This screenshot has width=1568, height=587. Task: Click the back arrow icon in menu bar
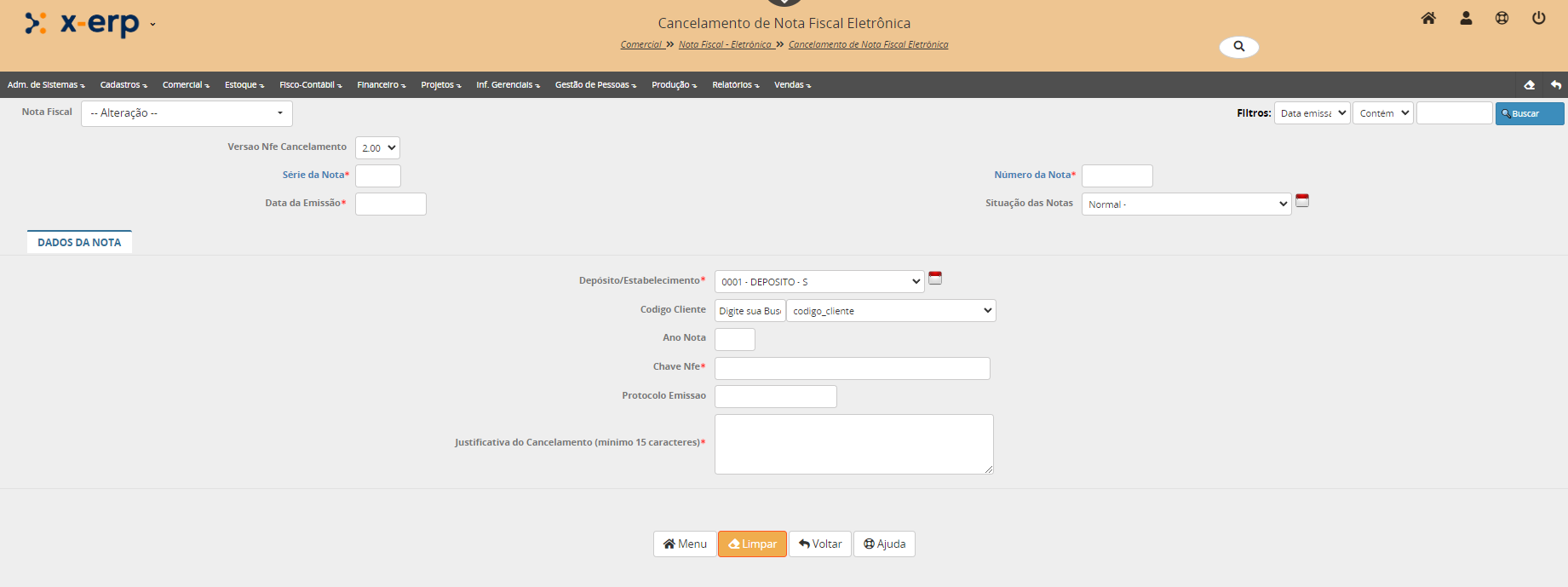pyautogui.click(x=1556, y=85)
